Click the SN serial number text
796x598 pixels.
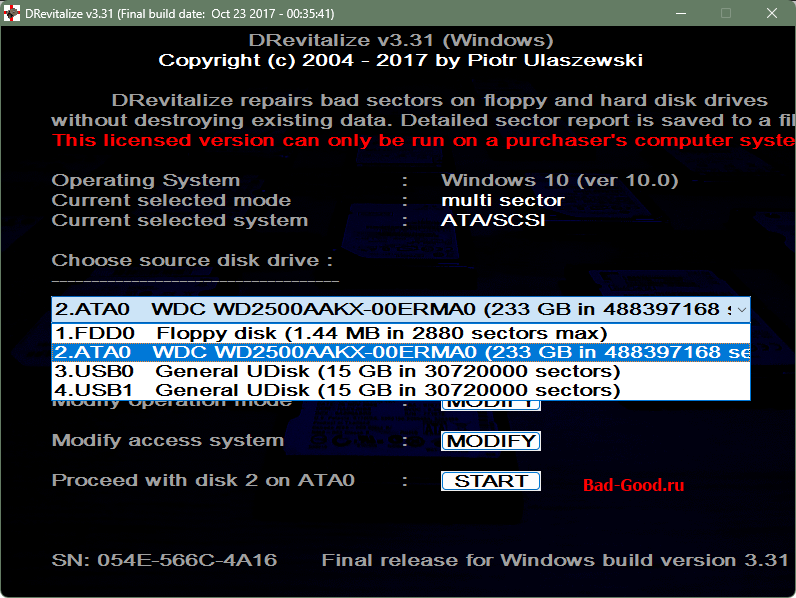(164, 559)
